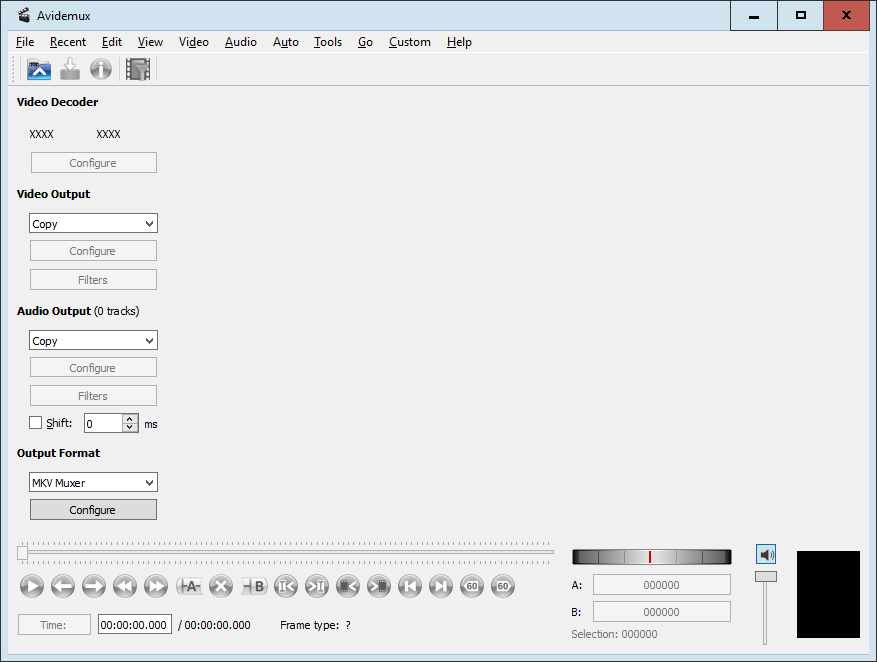Click the Save Video toolbar icon
This screenshot has height=662, width=877.
click(70, 69)
